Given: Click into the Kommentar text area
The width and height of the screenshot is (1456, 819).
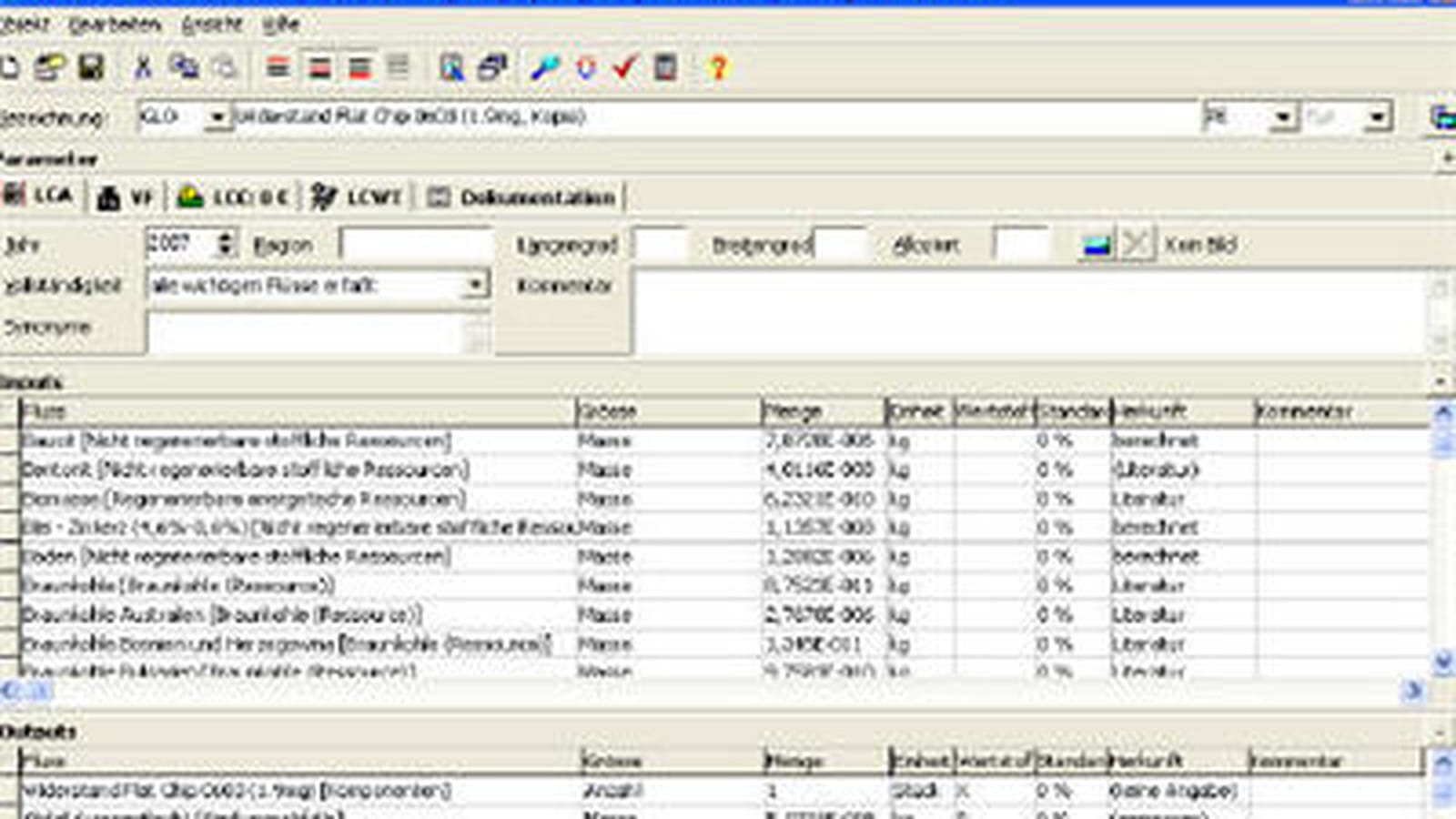Looking at the screenshot, I should point(1029,313).
